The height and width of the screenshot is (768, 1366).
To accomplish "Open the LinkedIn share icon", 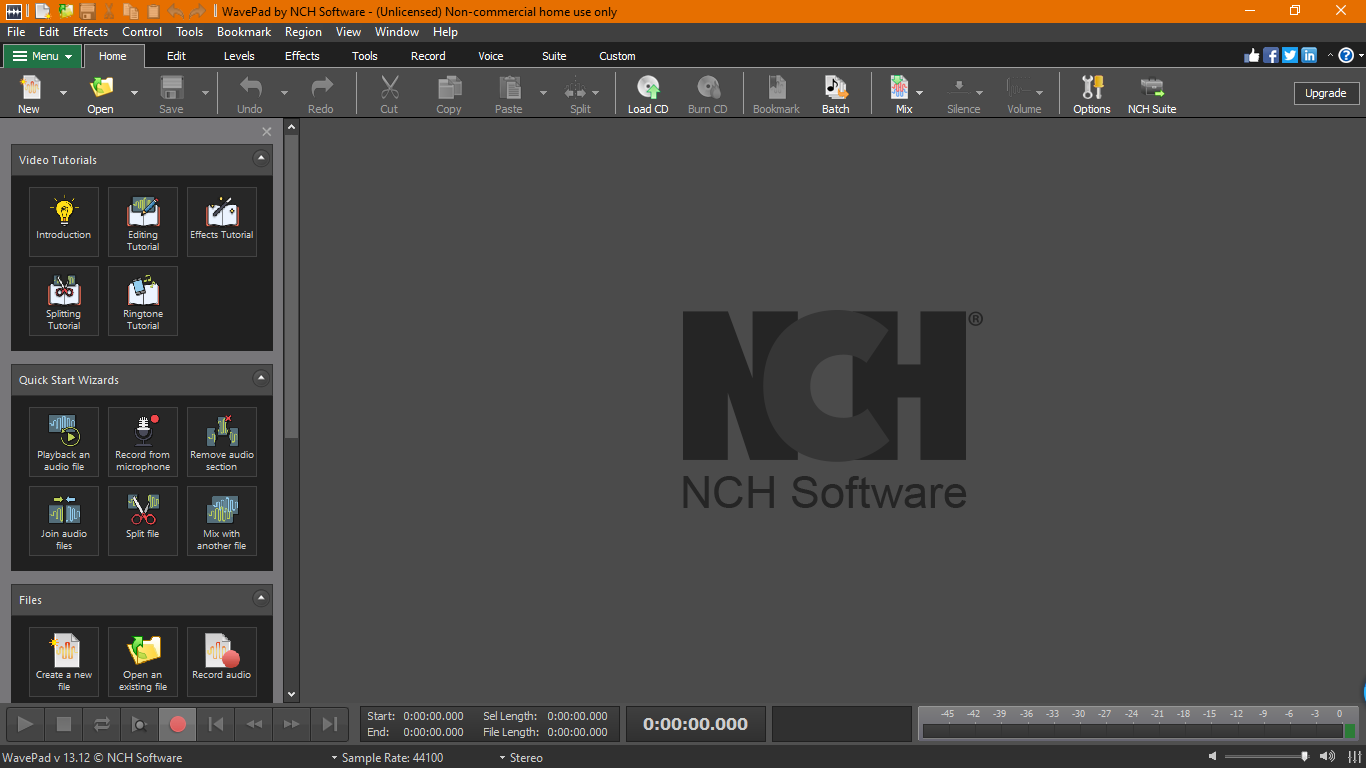I will 1309,56.
